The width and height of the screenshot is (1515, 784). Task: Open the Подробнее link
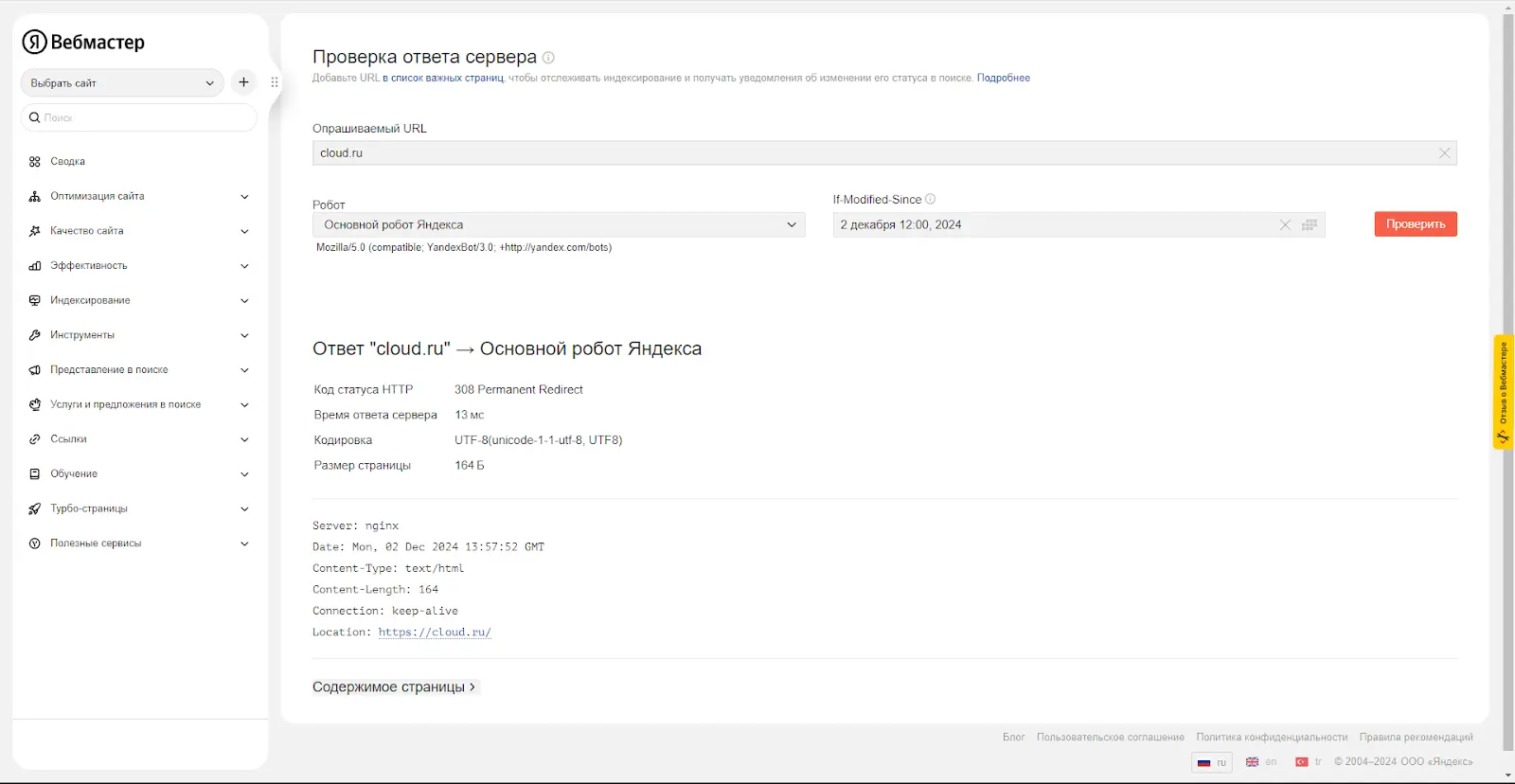1004,78
